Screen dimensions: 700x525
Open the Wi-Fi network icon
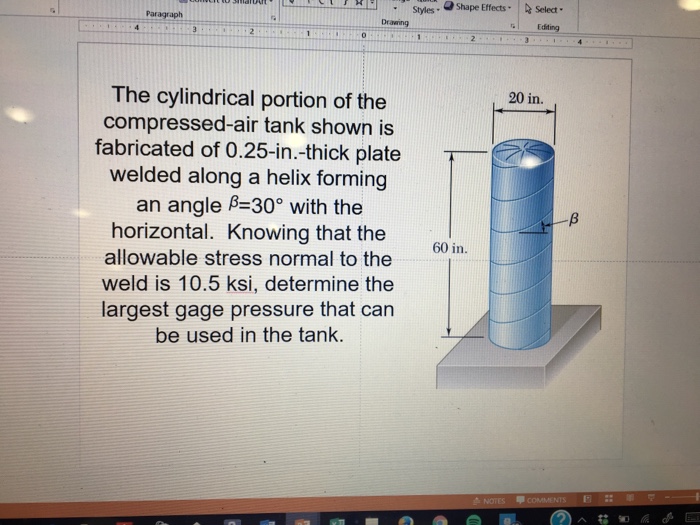[x=646, y=518]
